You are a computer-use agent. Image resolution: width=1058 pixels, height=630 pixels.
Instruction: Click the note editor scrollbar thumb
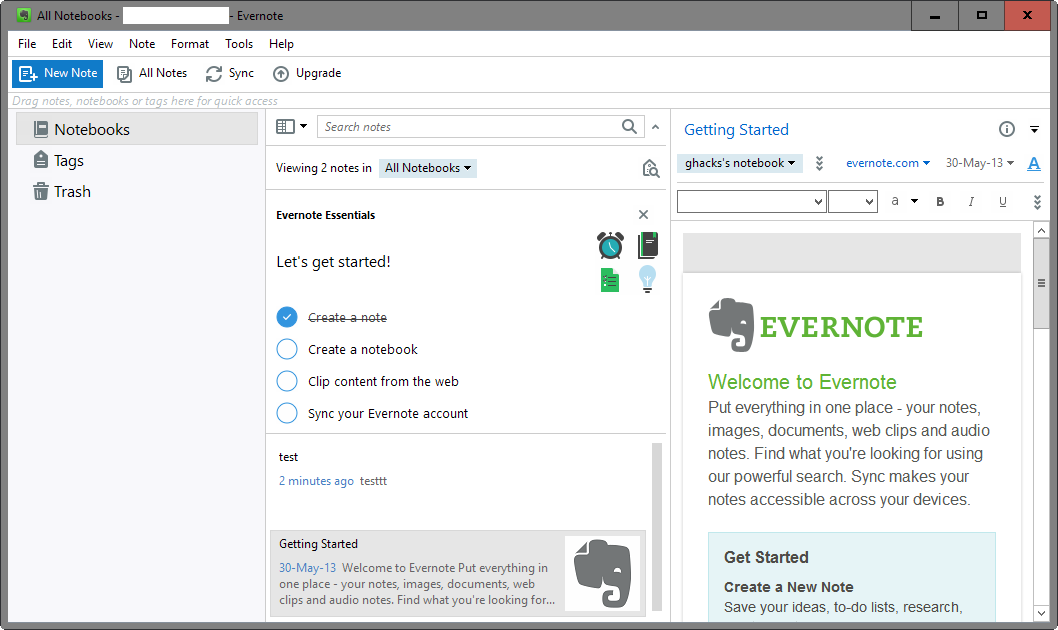1041,283
